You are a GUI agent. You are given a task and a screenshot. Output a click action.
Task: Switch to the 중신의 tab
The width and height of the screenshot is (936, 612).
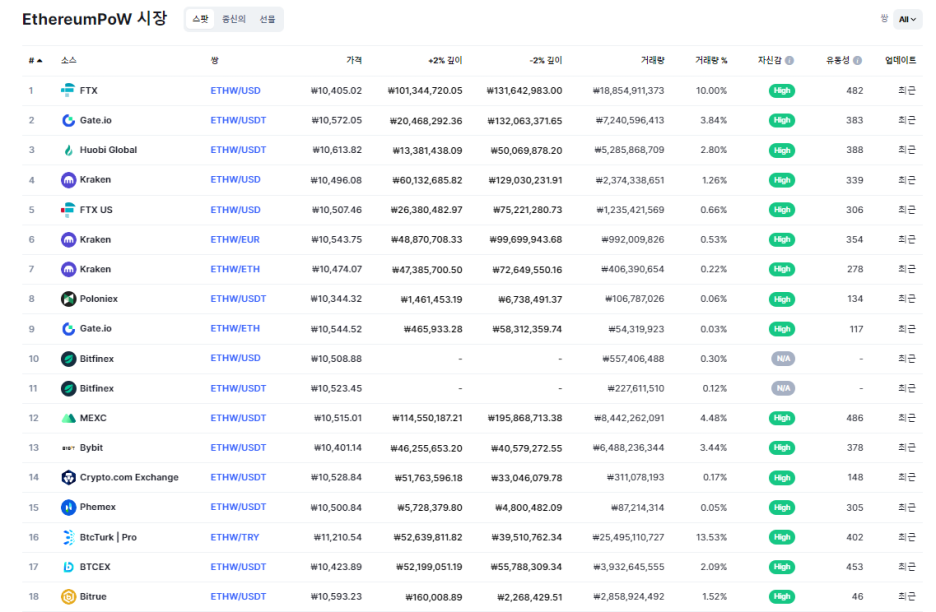pos(233,19)
